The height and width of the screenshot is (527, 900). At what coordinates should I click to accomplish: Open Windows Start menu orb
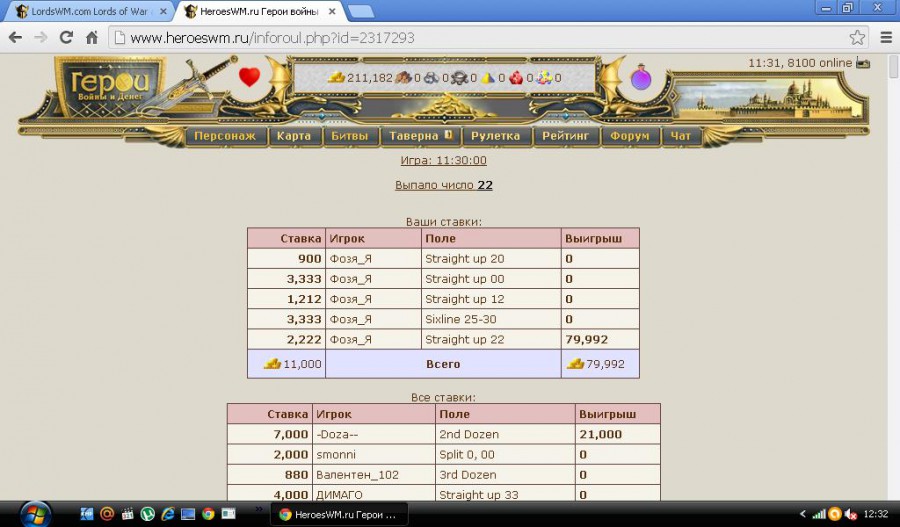34,513
